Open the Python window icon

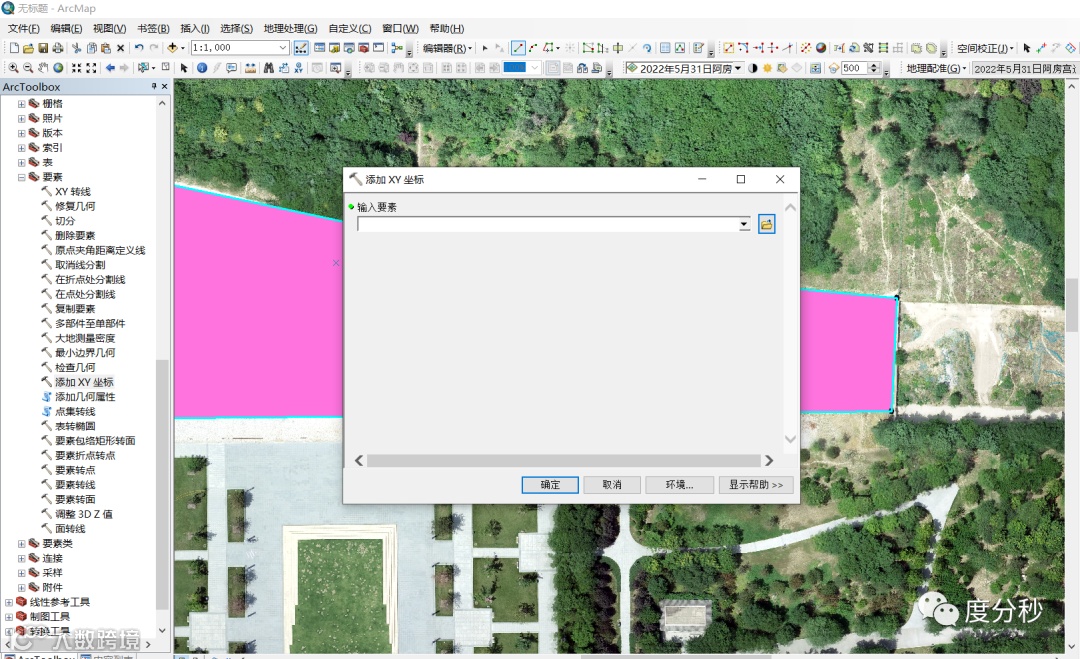pyautogui.click(x=378, y=48)
